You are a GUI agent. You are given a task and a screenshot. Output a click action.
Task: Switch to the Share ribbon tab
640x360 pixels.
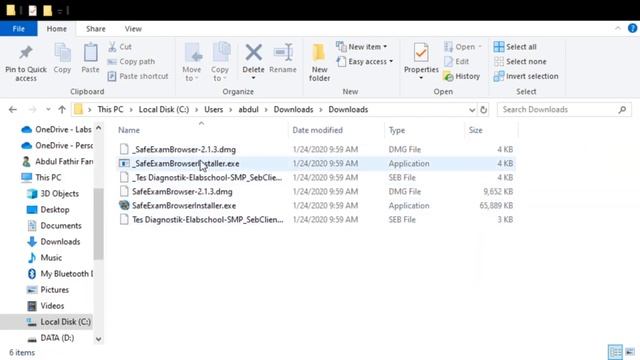pos(96,29)
